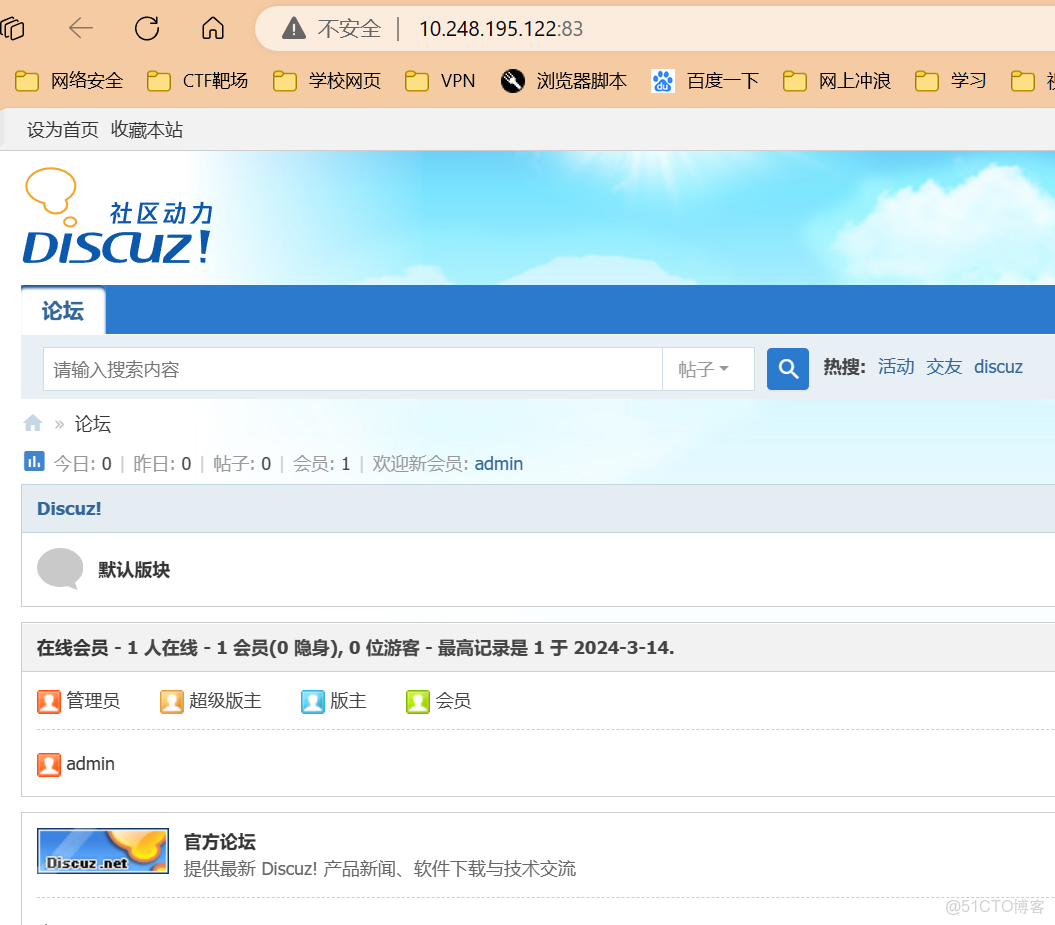This screenshot has width=1055, height=925.
Task: Click the not-secure warning triangle icon
Action: point(294,28)
